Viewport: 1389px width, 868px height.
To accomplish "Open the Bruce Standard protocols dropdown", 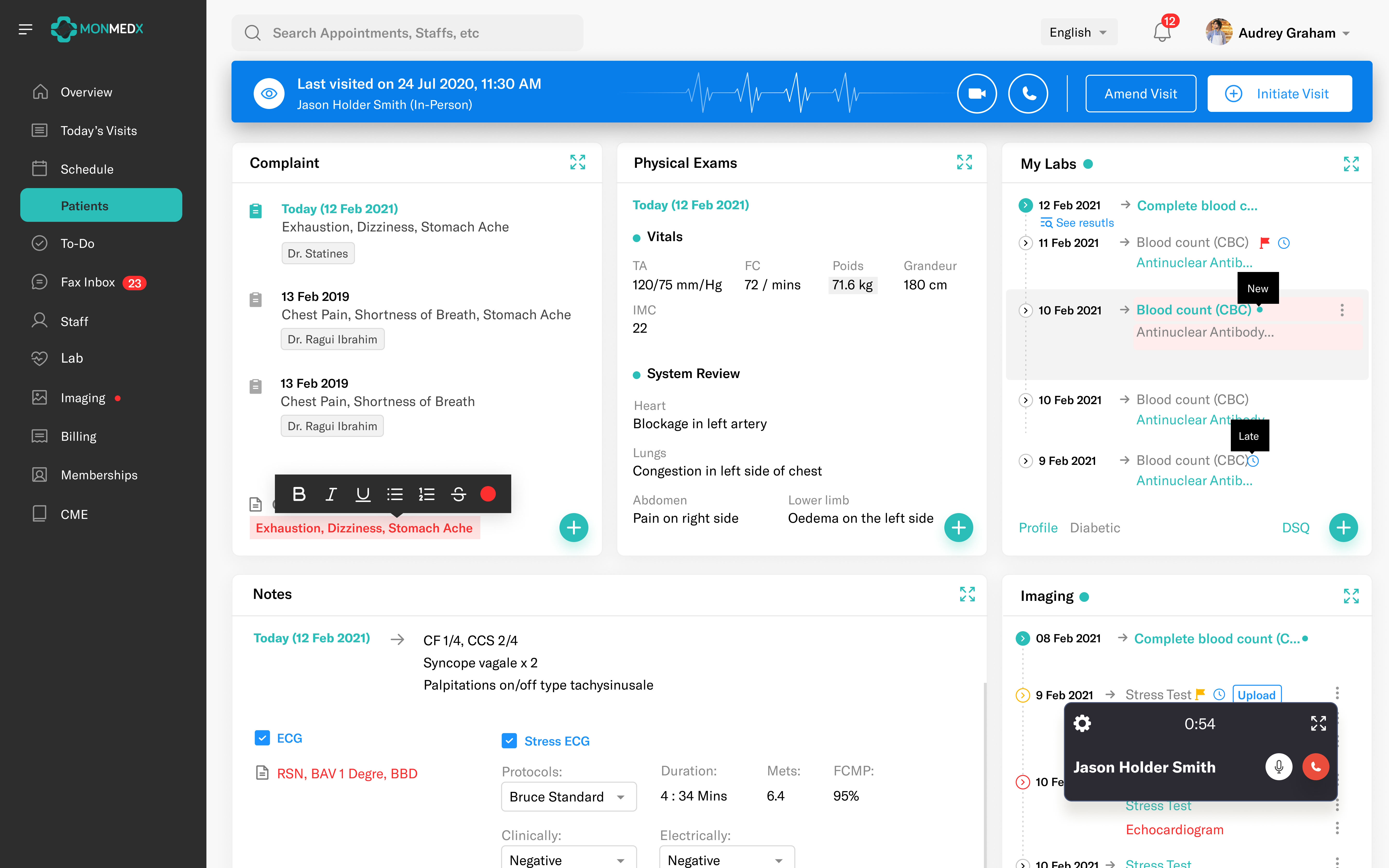I will (x=569, y=797).
